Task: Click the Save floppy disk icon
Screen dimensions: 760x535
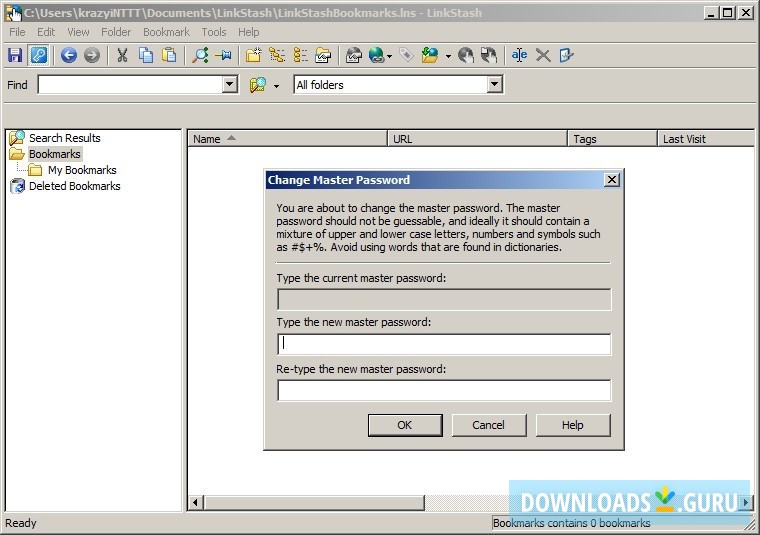Action: [x=15, y=55]
